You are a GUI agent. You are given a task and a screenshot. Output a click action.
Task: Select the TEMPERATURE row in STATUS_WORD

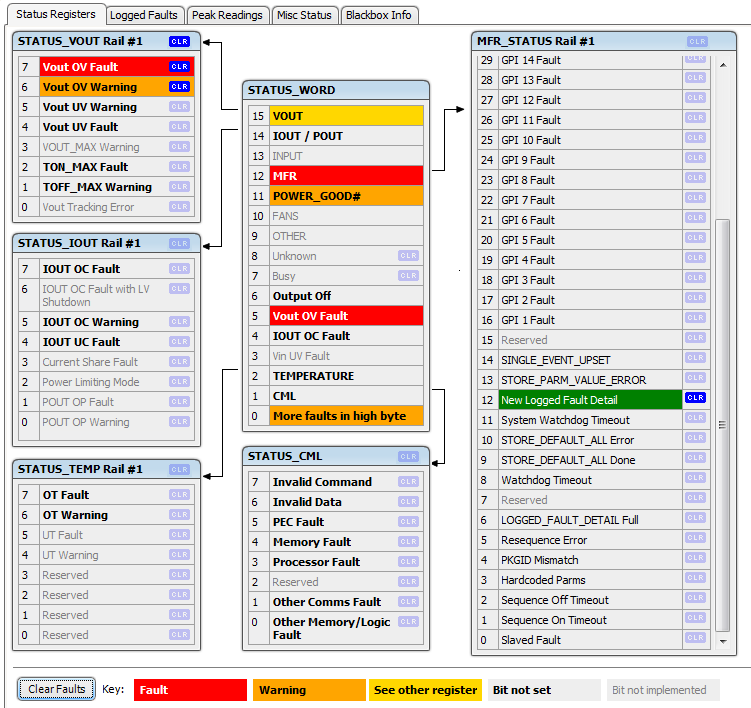coord(336,376)
